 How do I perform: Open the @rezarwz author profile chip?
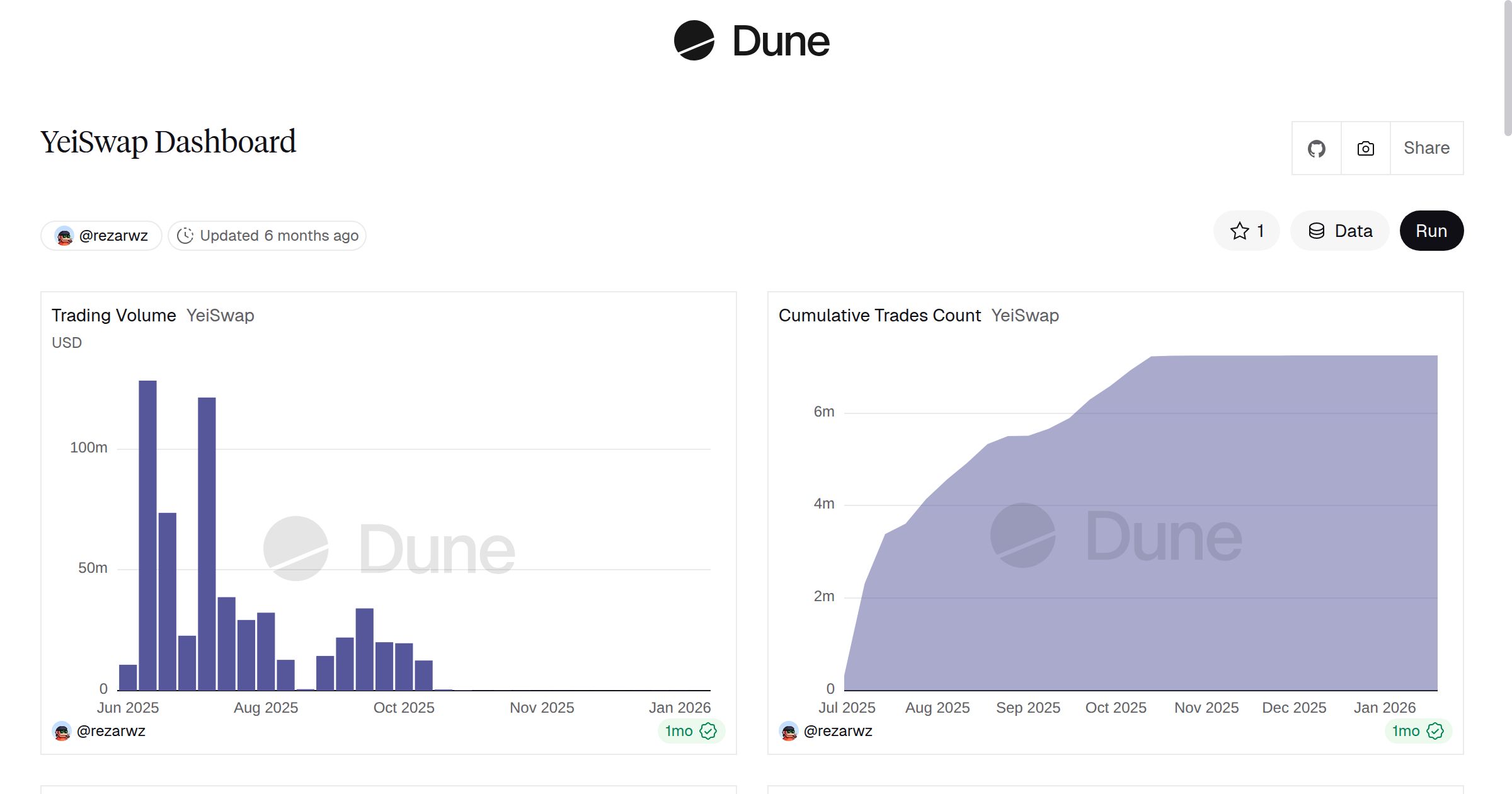[101, 236]
